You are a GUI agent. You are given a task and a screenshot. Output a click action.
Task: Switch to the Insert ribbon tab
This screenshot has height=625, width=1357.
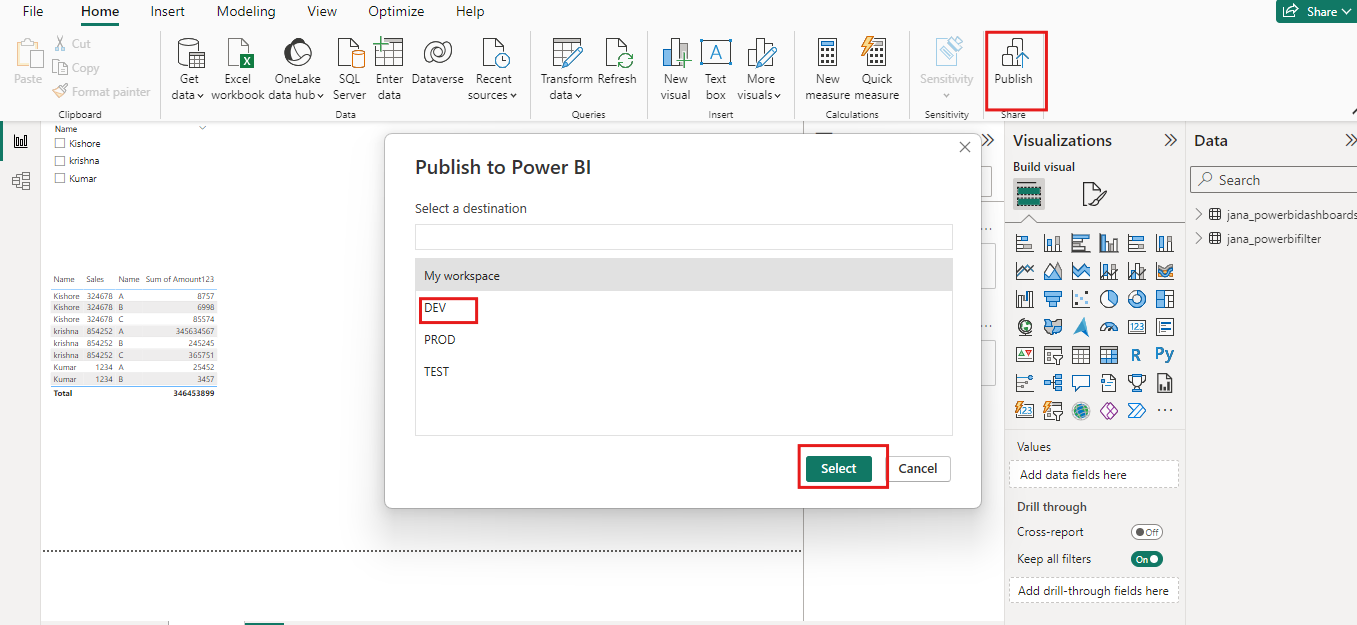[167, 12]
